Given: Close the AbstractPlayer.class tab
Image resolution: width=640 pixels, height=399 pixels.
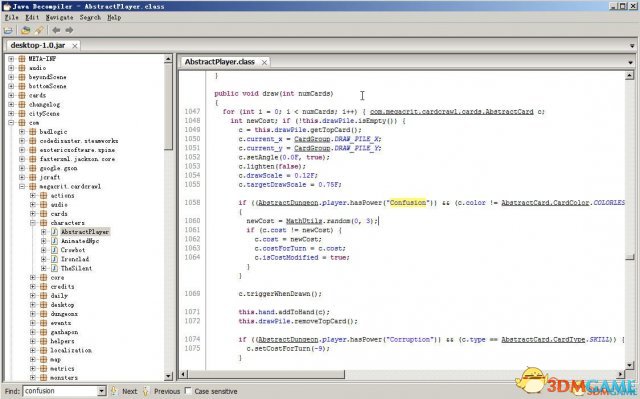Looking at the screenshot, I should coord(264,62).
